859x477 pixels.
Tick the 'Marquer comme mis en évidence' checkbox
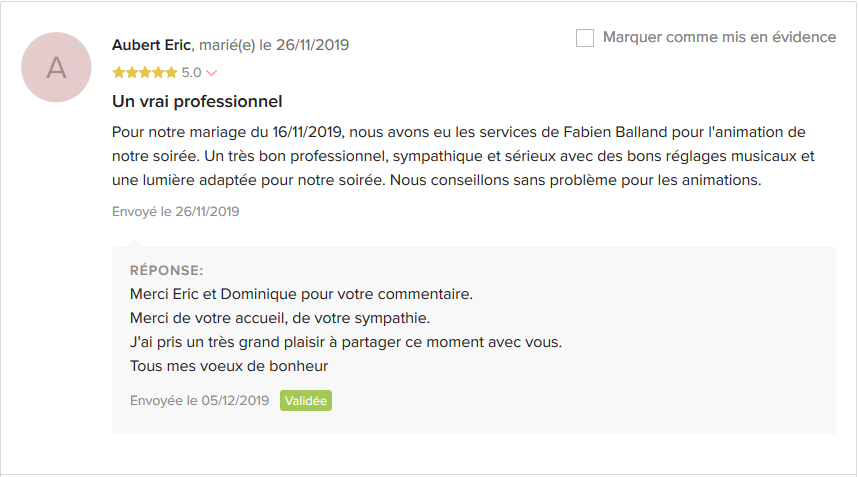click(585, 38)
